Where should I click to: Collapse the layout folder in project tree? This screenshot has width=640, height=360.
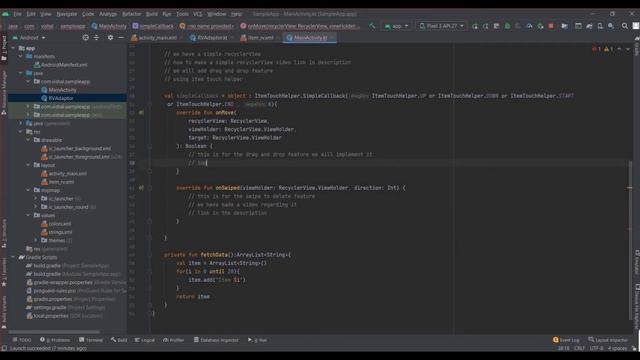[28, 165]
